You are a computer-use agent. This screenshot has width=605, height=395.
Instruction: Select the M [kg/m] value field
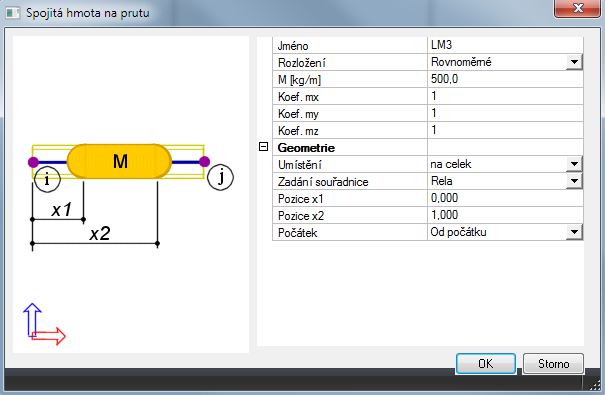(505, 79)
